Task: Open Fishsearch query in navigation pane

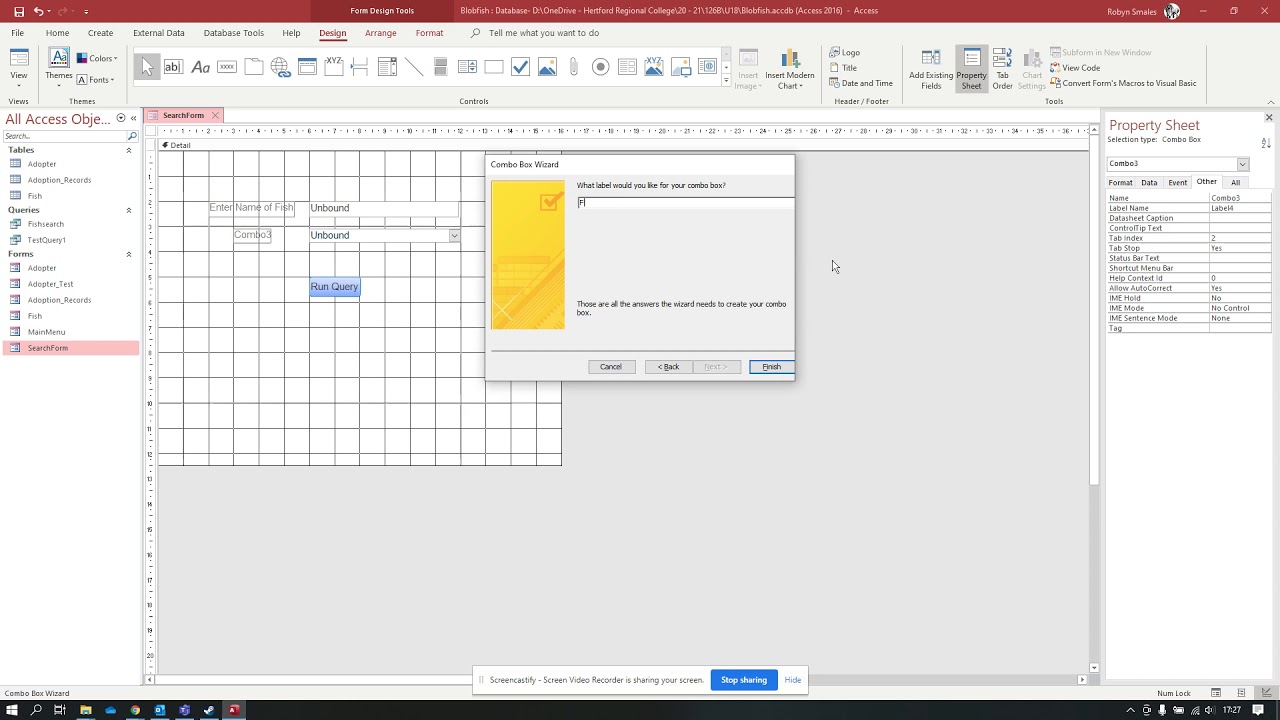Action: [x=45, y=224]
